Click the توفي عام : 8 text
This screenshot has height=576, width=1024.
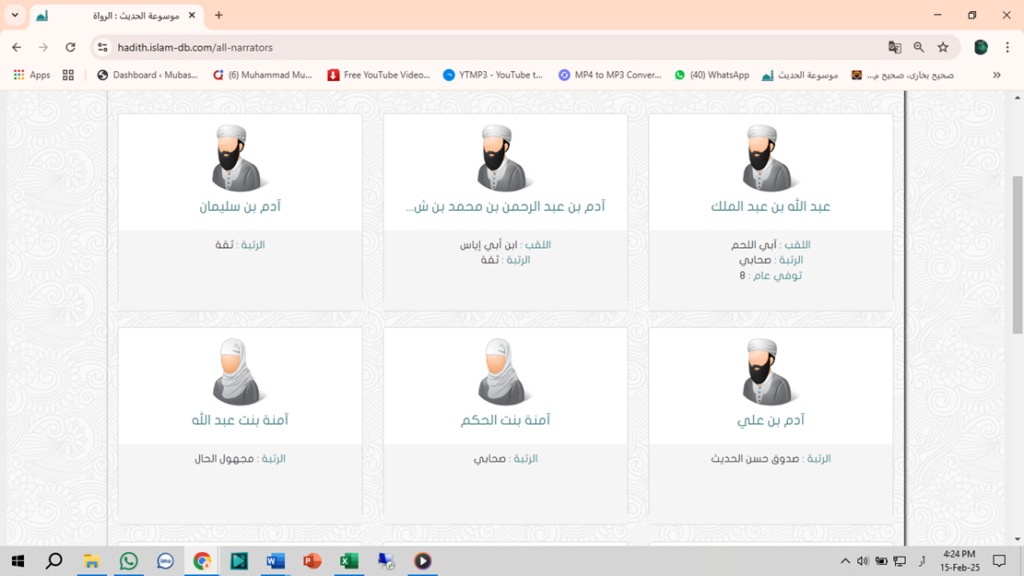tap(771, 276)
